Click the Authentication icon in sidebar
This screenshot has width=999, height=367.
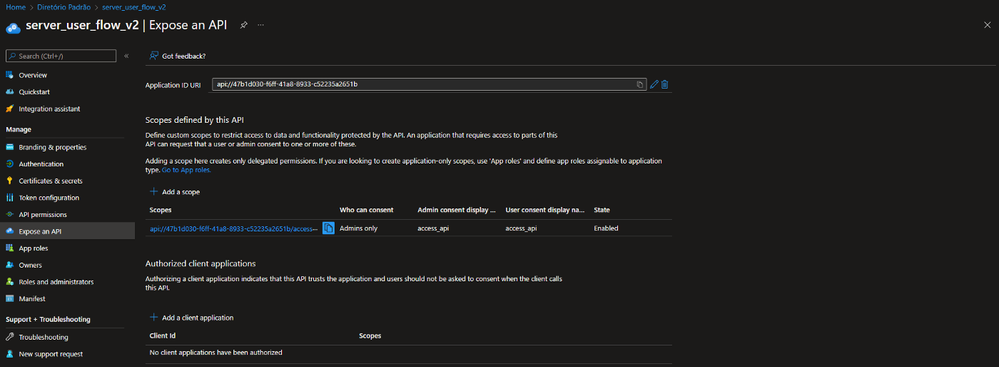pos(10,164)
